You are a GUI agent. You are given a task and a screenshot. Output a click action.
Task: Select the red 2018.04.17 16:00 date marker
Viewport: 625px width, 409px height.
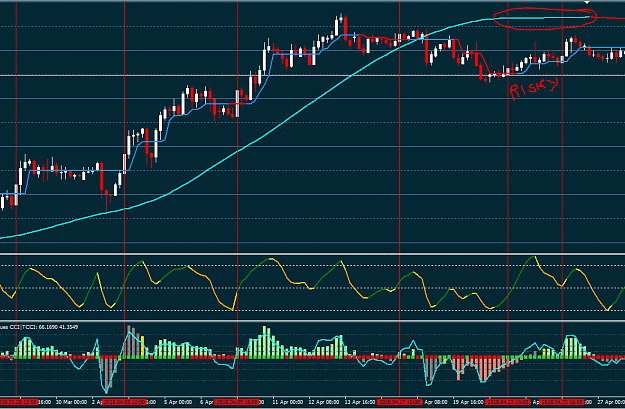tap(399, 402)
